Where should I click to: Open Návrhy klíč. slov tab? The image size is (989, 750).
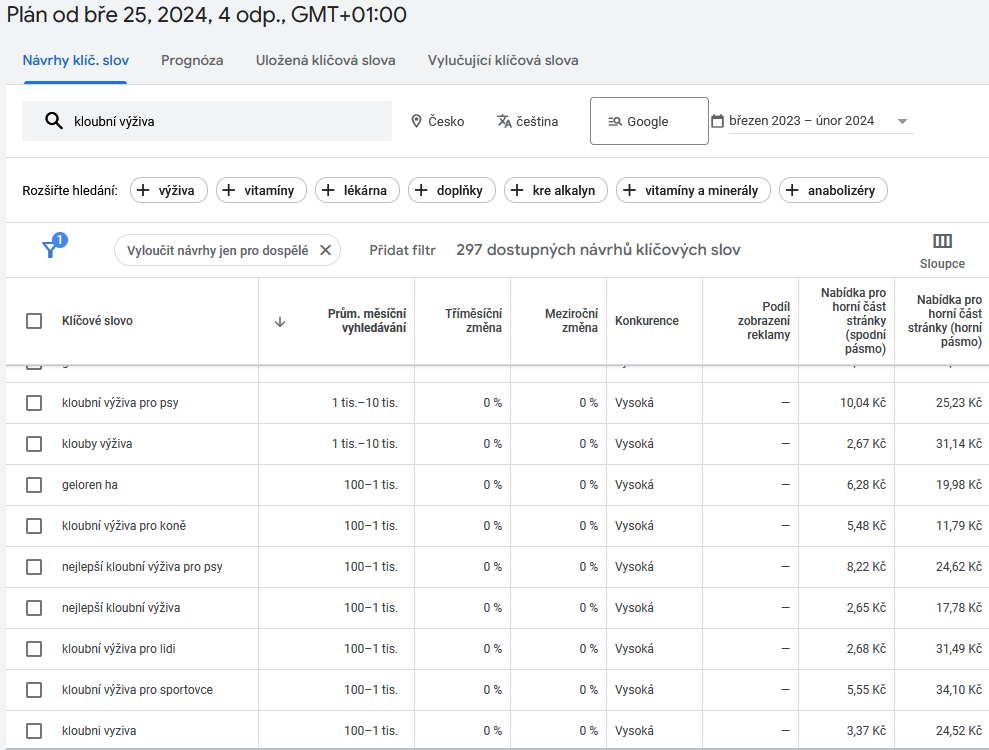(76, 61)
